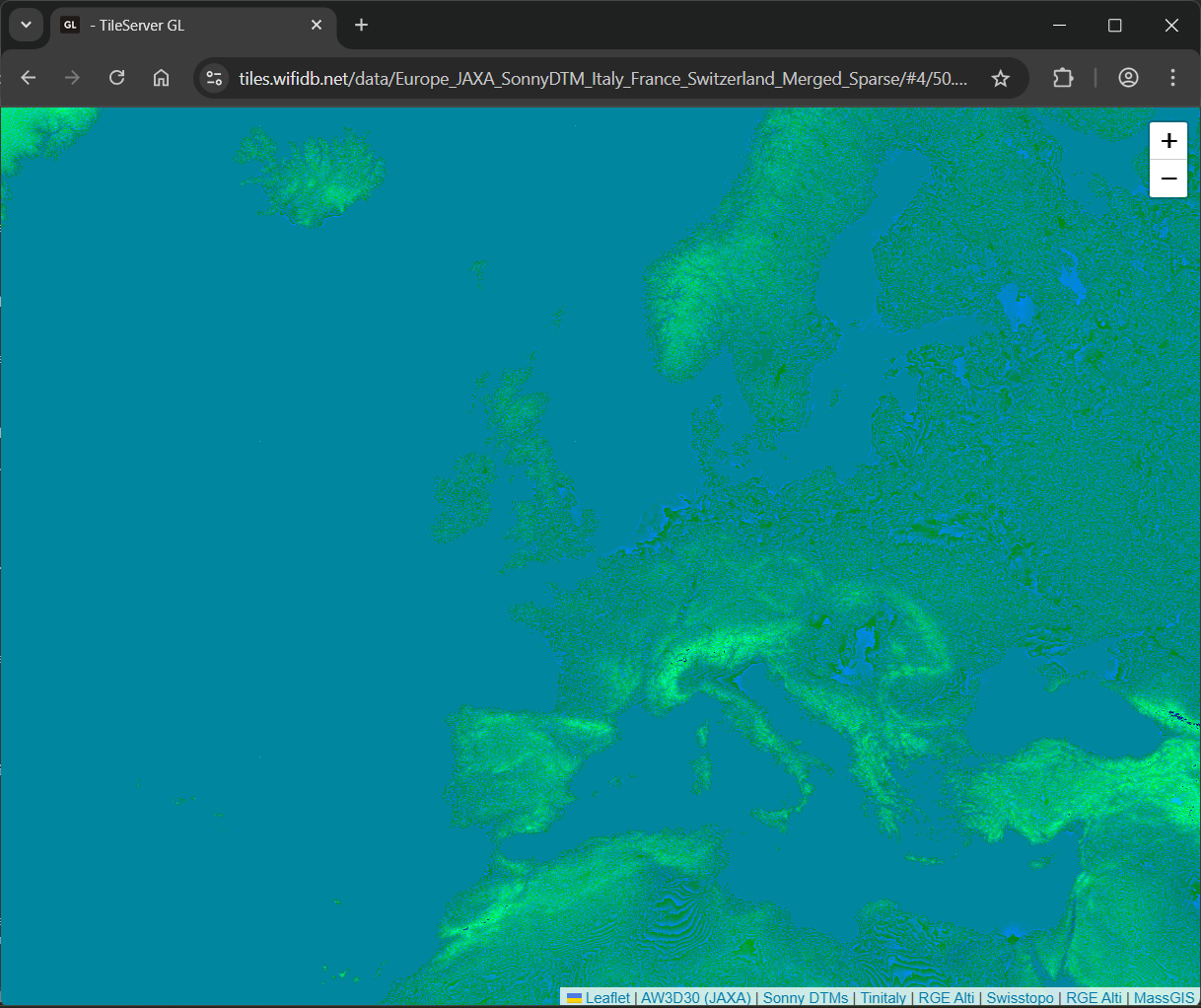This screenshot has width=1201, height=1008.
Task: Follow the Sonny DTMs link
Action: pos(806,998)
